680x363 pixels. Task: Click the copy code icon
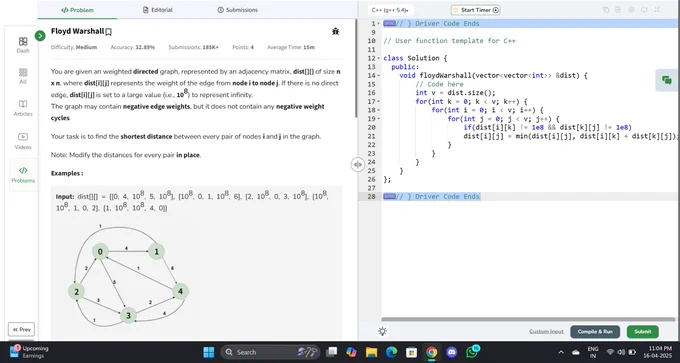(x=606, y=10)
